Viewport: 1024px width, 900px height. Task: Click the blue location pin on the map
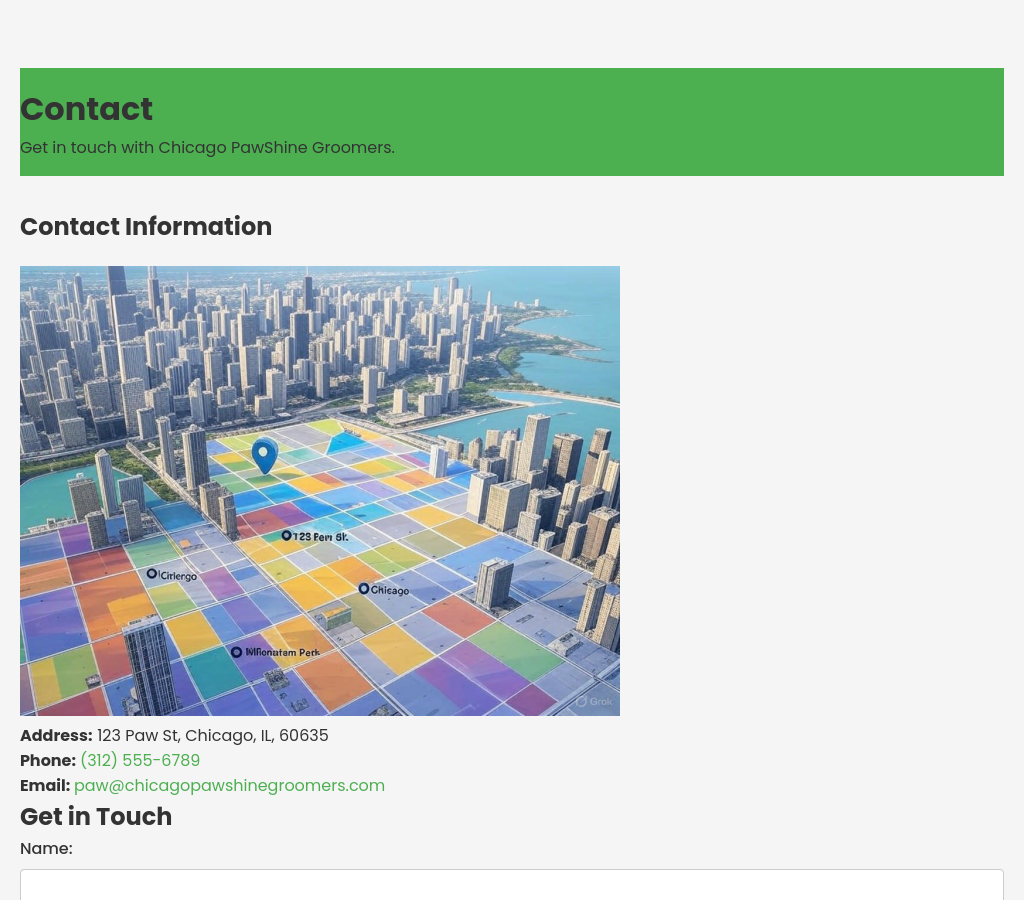[x=264, y=455]
